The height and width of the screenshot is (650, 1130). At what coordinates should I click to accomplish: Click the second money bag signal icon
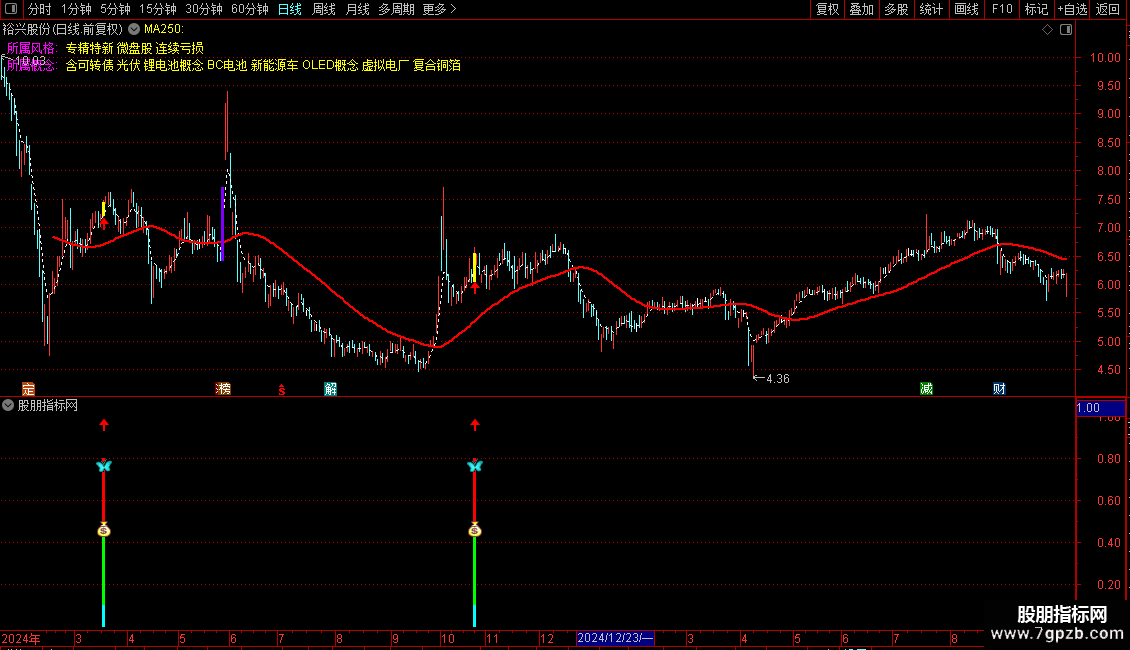click(x=474, y=530)
